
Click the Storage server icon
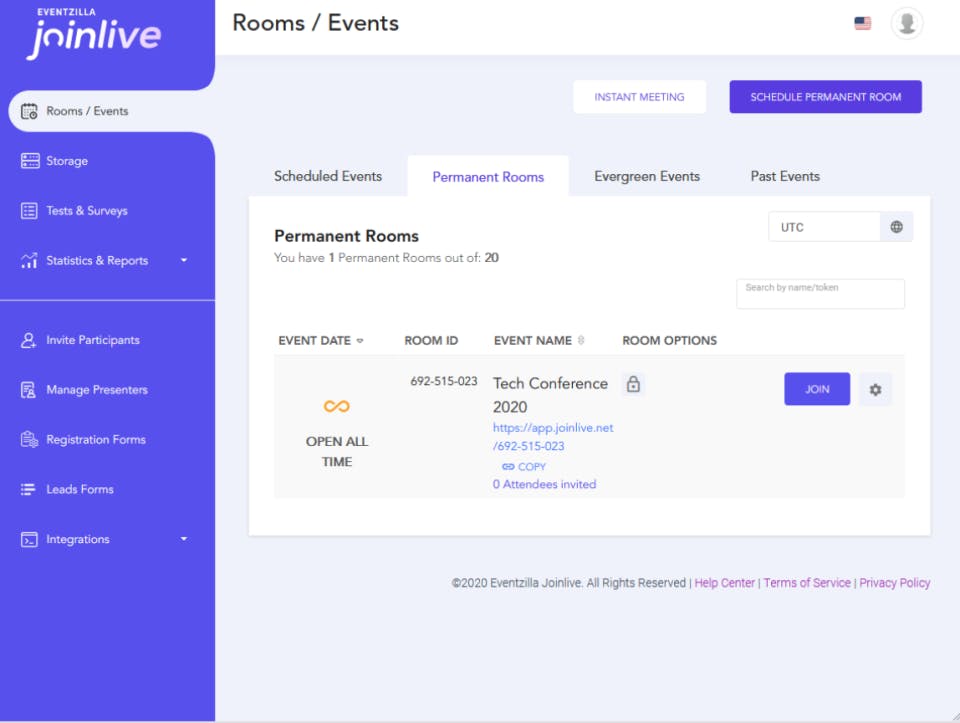[x=29, y=161]
